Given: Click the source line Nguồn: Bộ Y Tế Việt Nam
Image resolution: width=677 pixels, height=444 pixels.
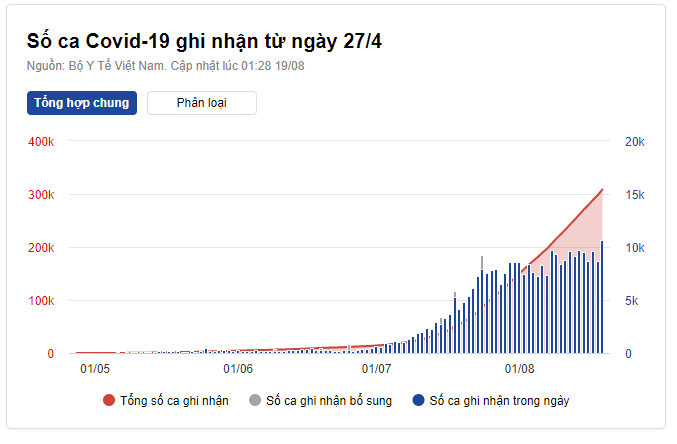Looking at the screenshot, I should click(x=96, y=66).
